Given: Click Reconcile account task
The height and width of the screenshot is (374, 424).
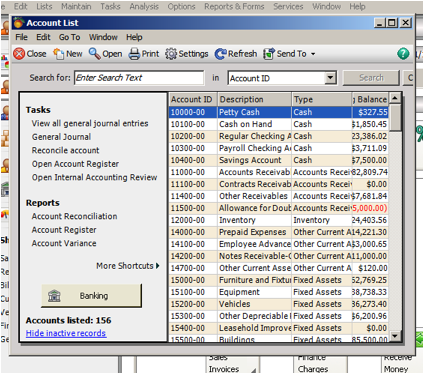Looking at the screenshot, I should (65, 150).
